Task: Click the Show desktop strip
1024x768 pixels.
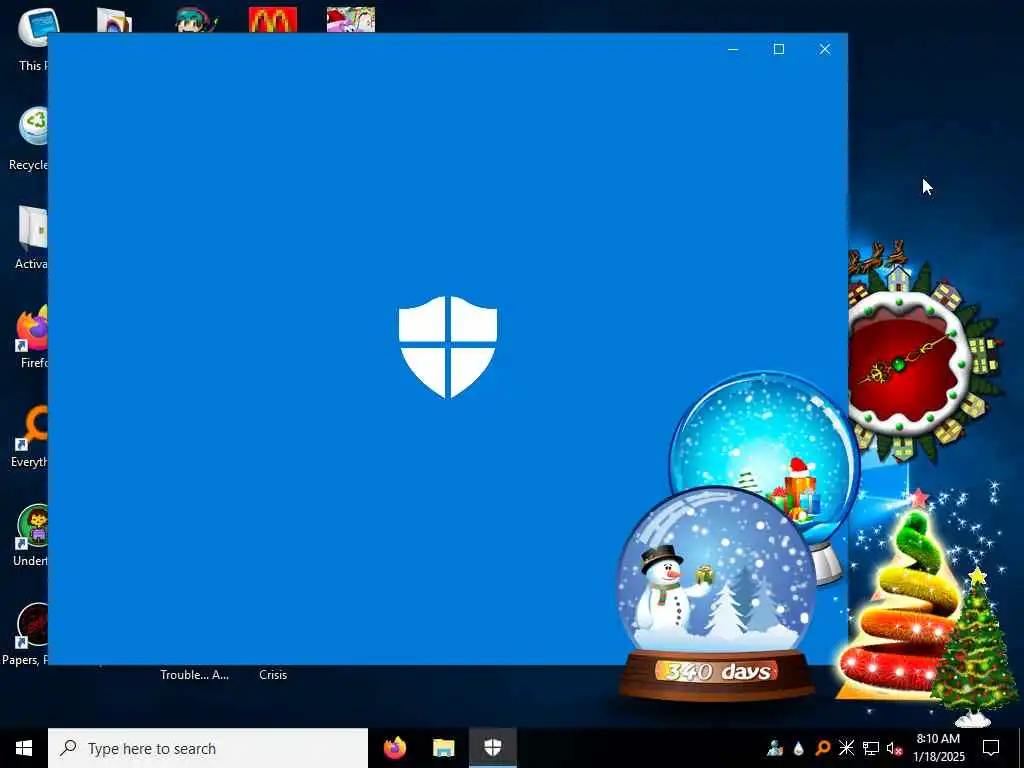Action: [x=1021, y=748]
